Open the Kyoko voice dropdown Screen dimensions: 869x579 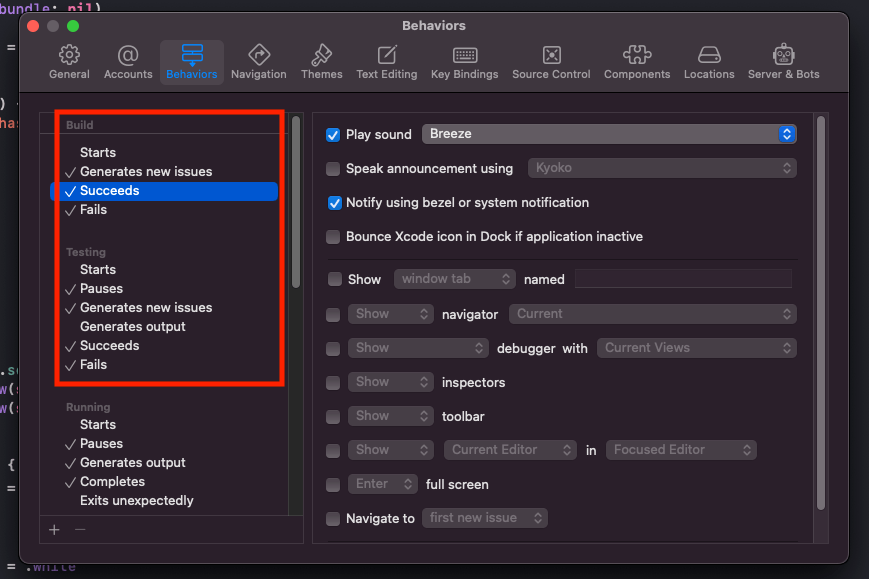point(662,168)
